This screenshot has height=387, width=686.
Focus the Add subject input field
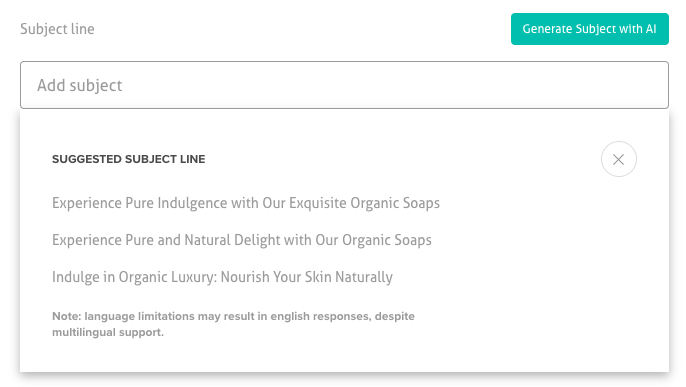coord(344,85)
